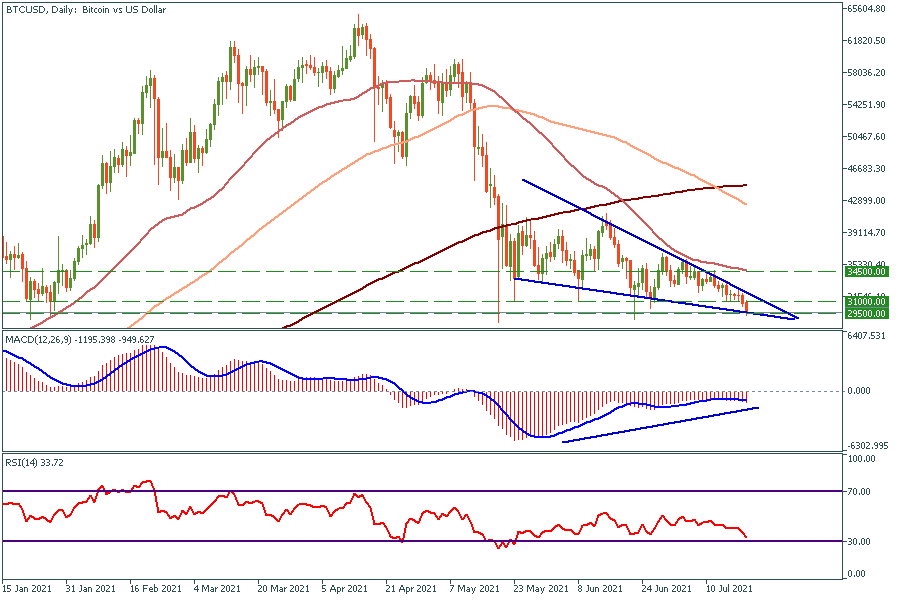This screenshot has width=900, height=600.
Task: Select the RSI(14) 33.72 indicator label
Action: coord(34,462)
